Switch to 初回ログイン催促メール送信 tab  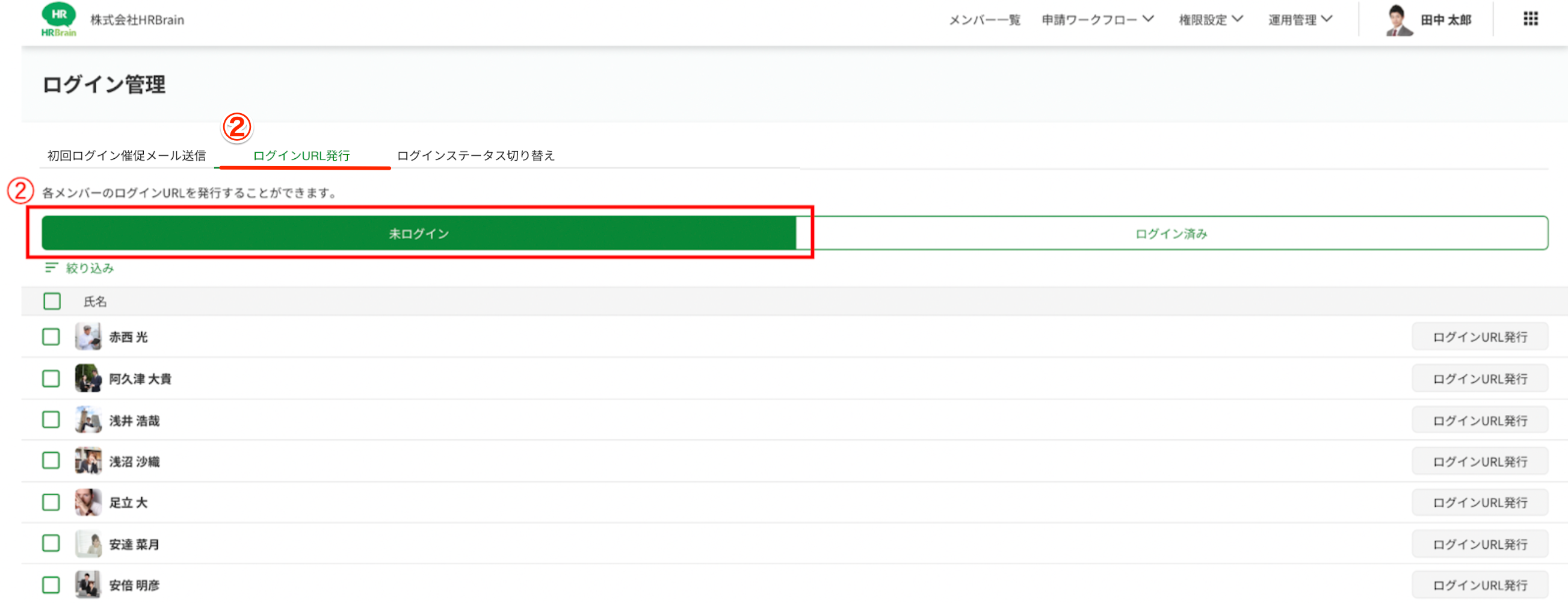[x=126, y=155]
